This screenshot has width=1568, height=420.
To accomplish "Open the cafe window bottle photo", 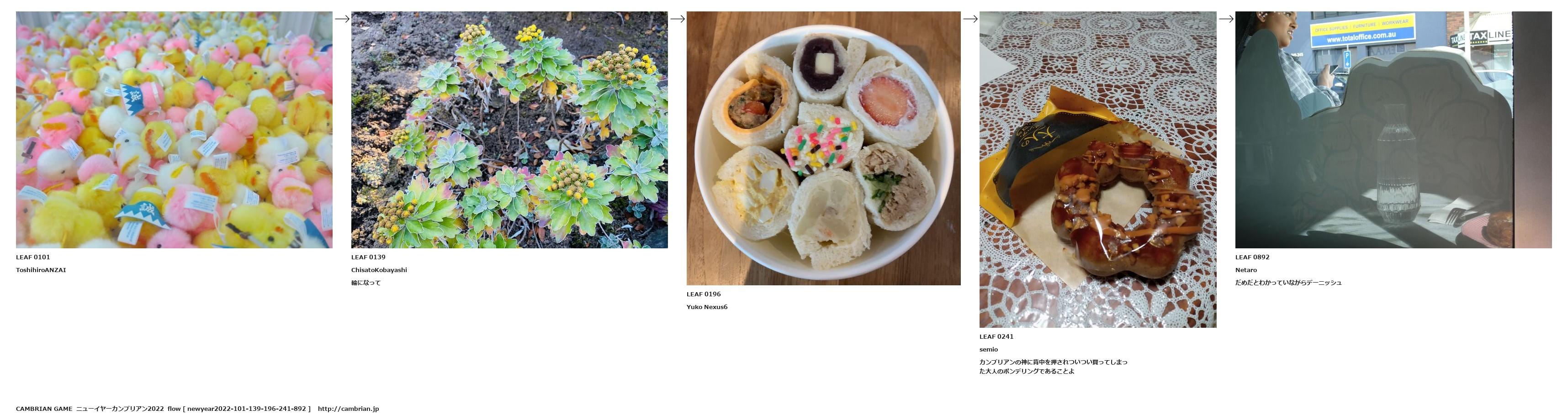I will [1393, 130].
